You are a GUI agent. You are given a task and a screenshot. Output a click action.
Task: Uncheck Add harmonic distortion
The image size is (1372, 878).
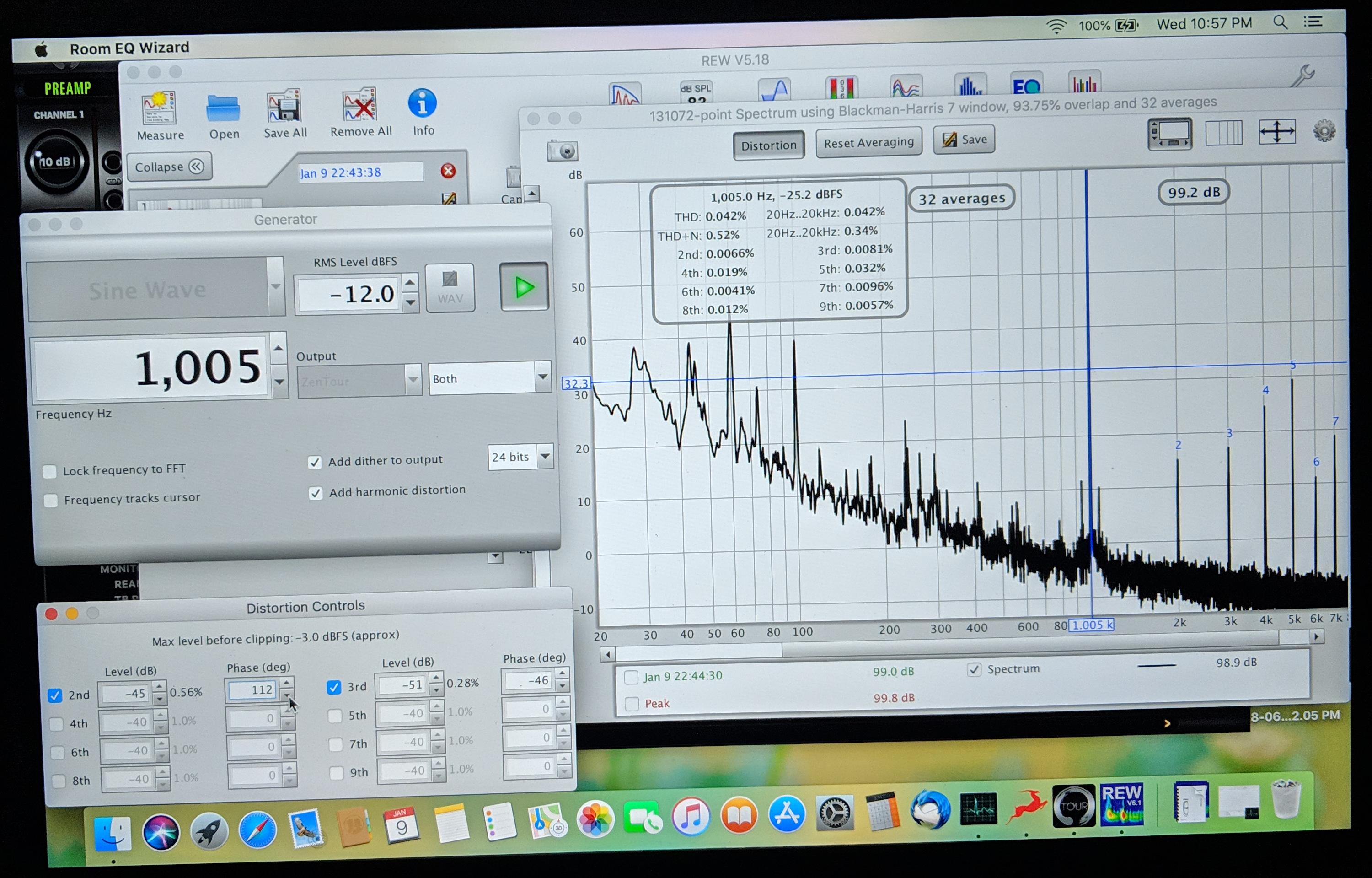(316, 493)
